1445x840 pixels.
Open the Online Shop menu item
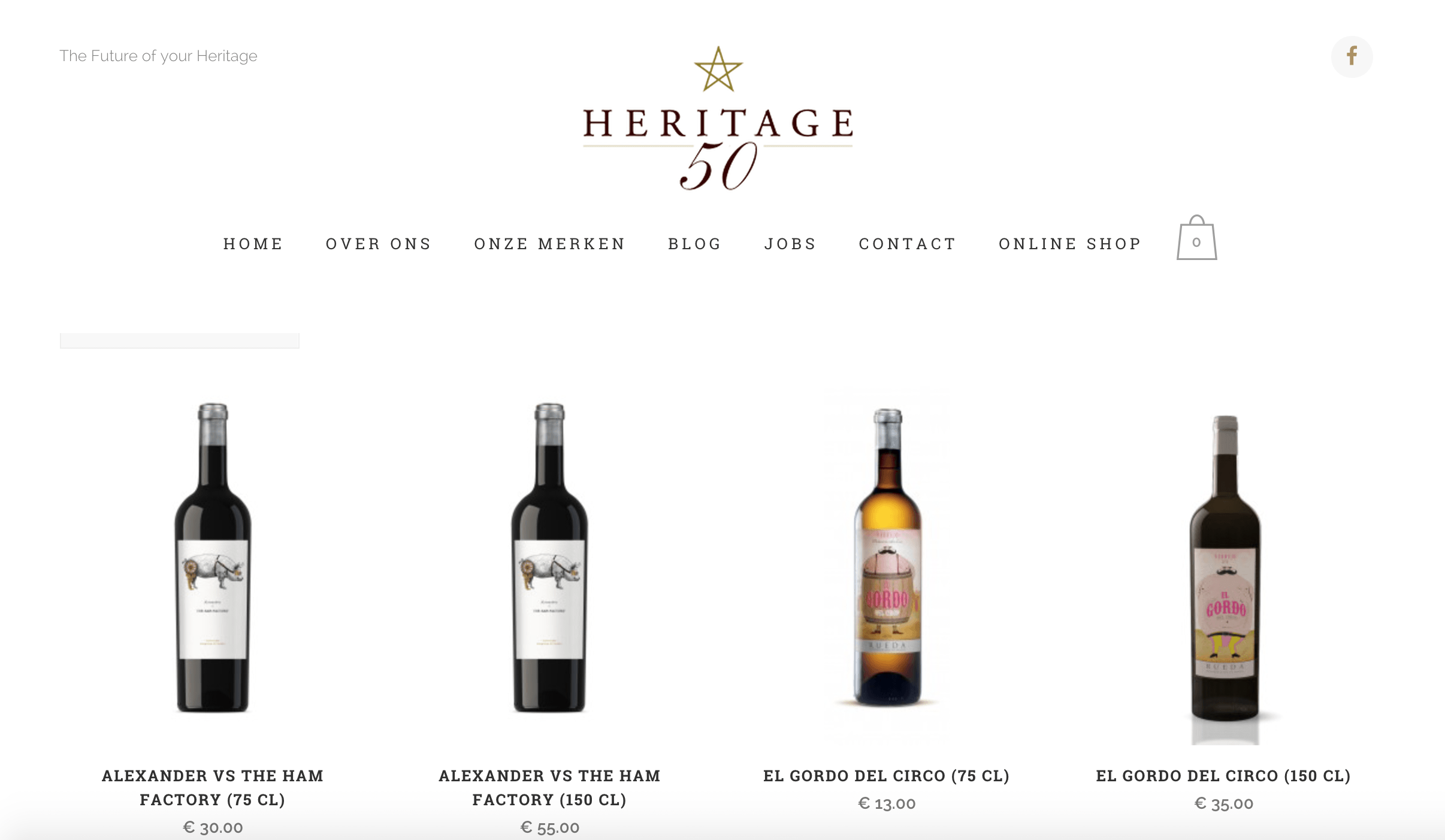click(x=1070, y=244)
